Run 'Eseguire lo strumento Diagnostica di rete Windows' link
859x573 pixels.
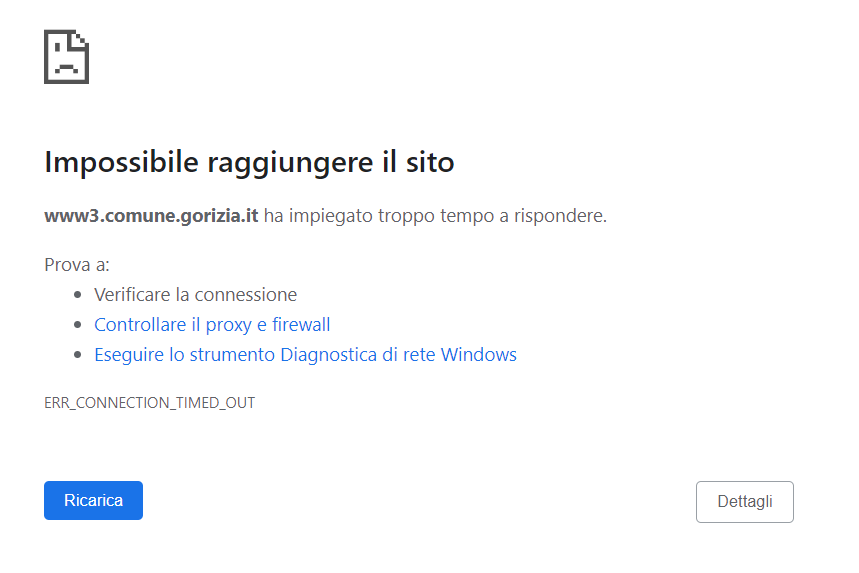pyautogui.click(x=305, y=355)
